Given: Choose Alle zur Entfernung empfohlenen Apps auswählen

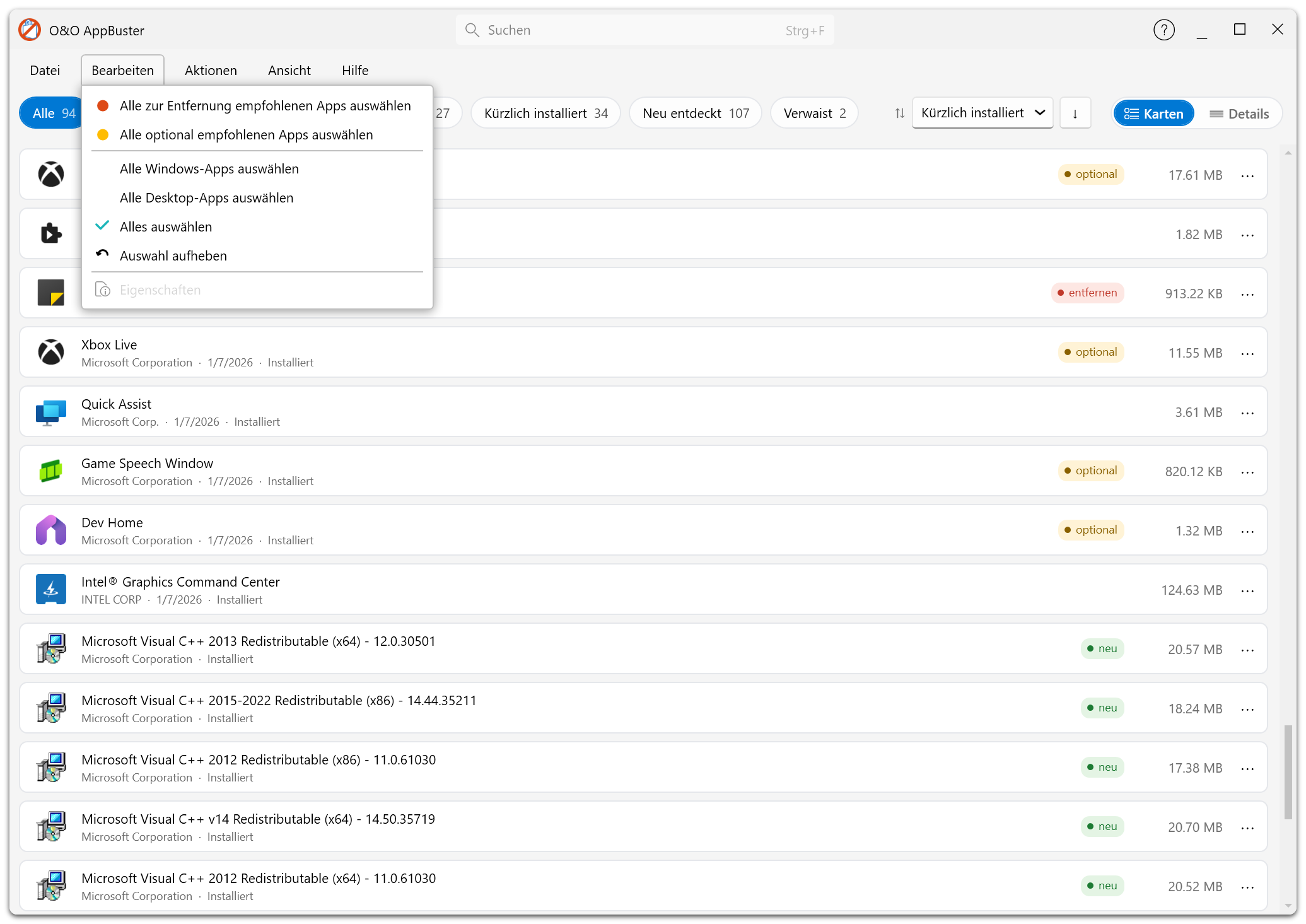Looking at the screenshot, I should click(257, 105).
